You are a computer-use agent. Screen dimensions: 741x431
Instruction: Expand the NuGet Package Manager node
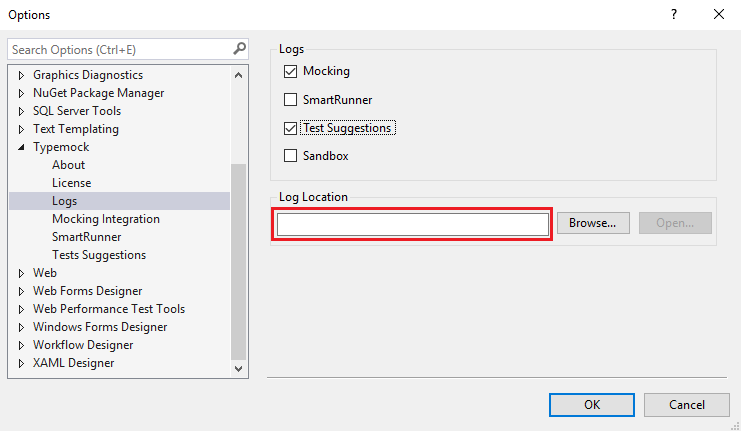(x=22, y=93)
